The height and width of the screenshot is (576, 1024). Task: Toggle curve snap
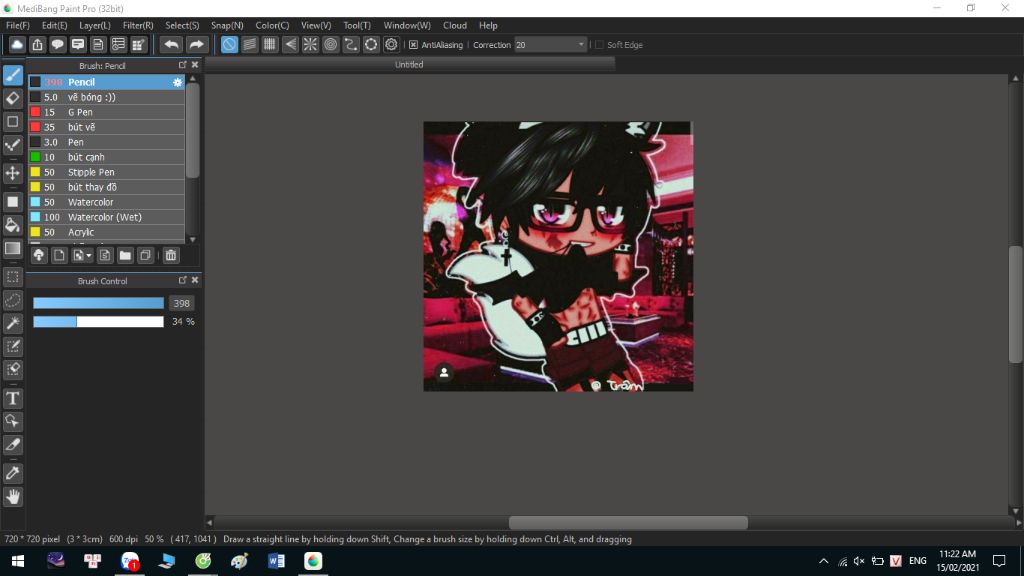(x=351, y=44)
